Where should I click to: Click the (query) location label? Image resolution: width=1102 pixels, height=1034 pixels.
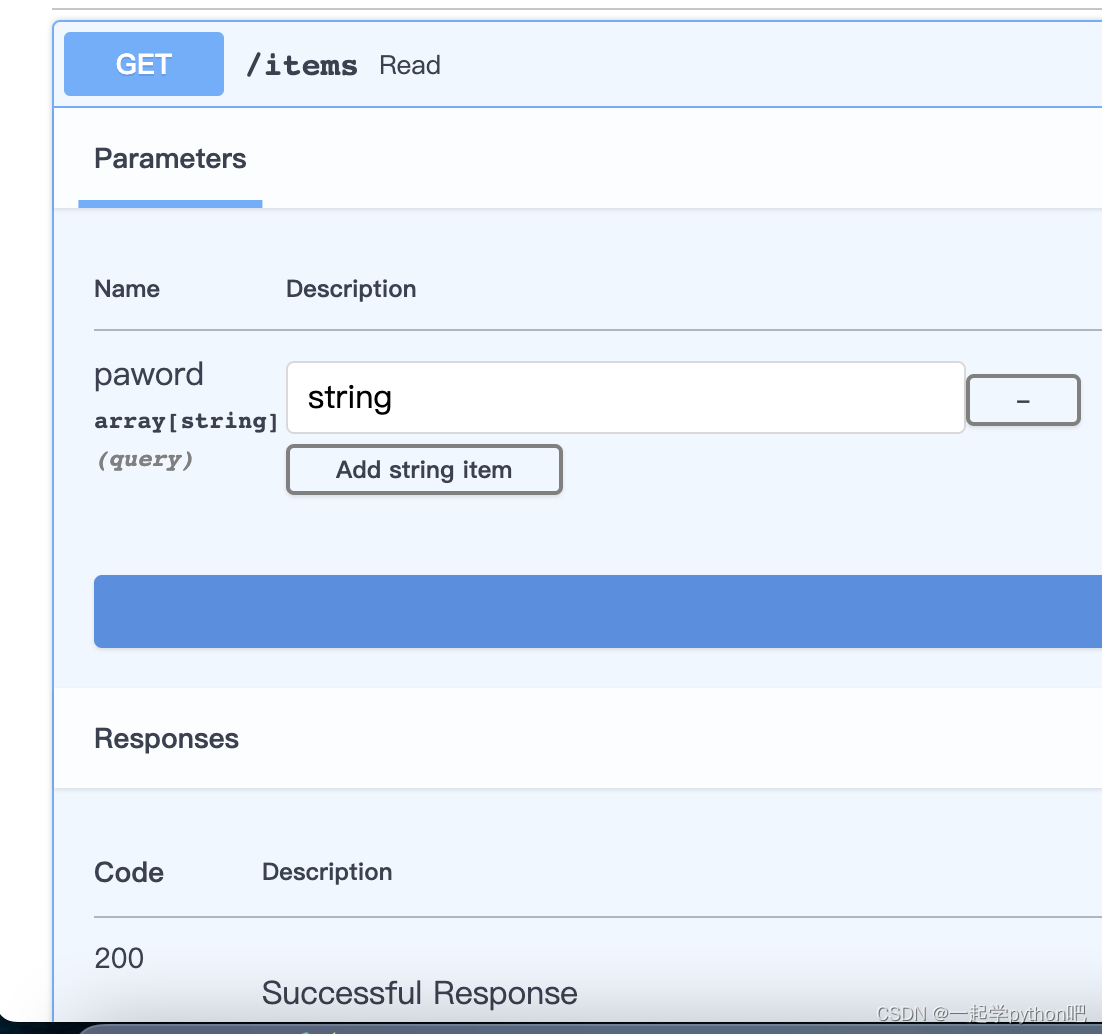pyautogui.click(x=144, y=460)
